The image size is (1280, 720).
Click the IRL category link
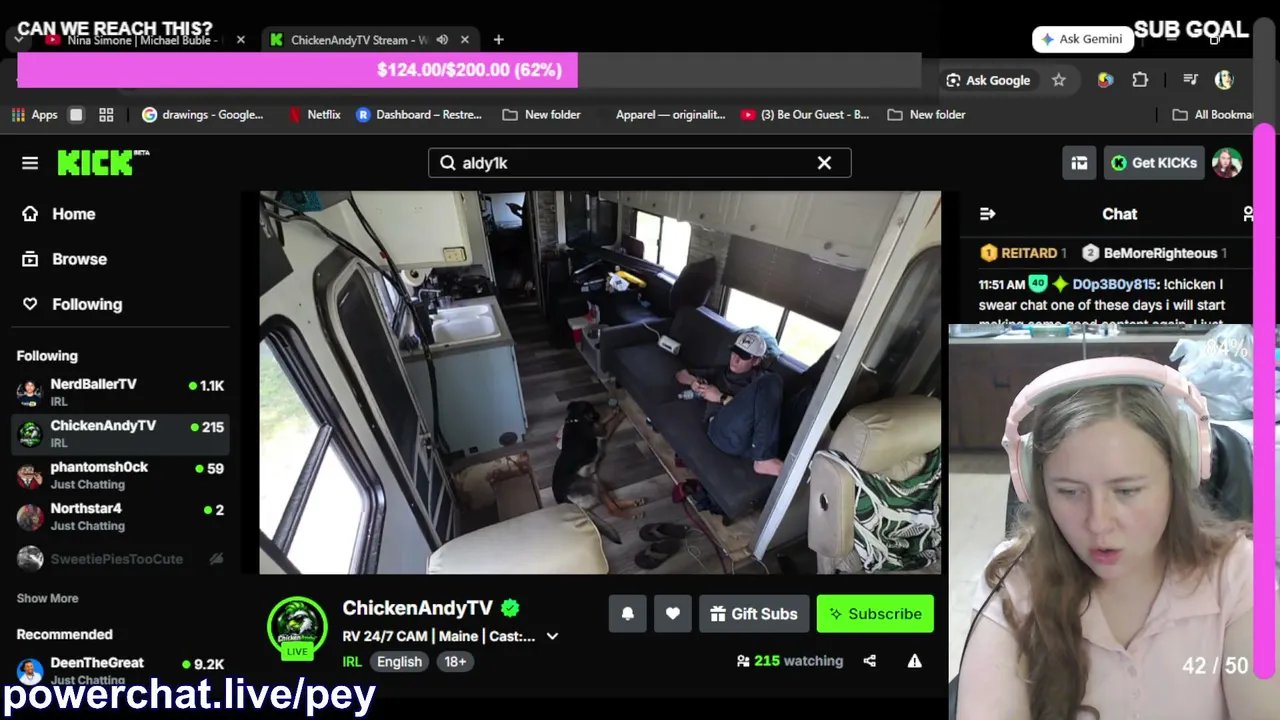tap(352, 662)
